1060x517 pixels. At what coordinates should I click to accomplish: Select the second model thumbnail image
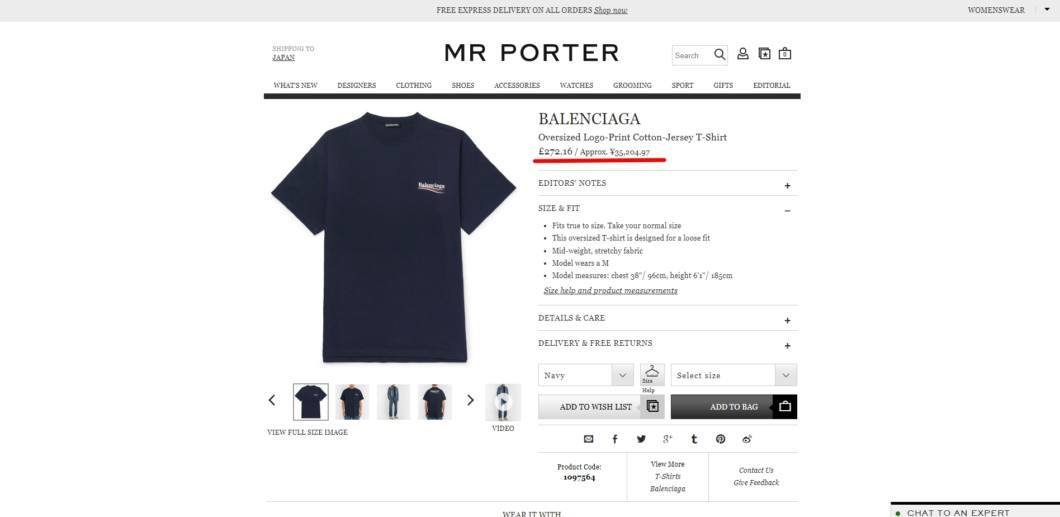(352, 402)
